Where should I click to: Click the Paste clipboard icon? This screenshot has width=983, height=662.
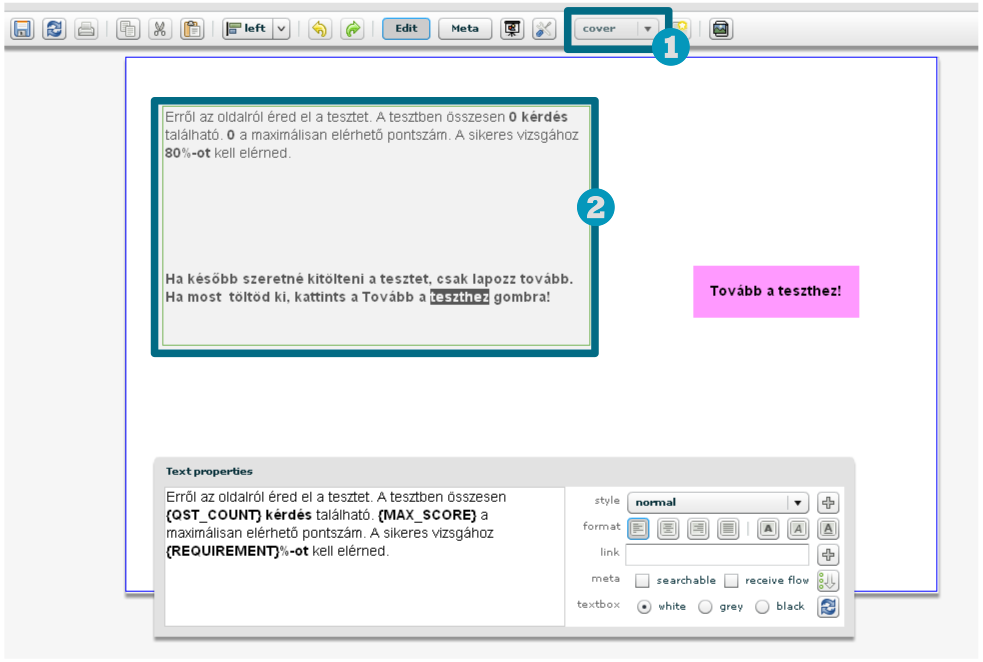point(192,29)
